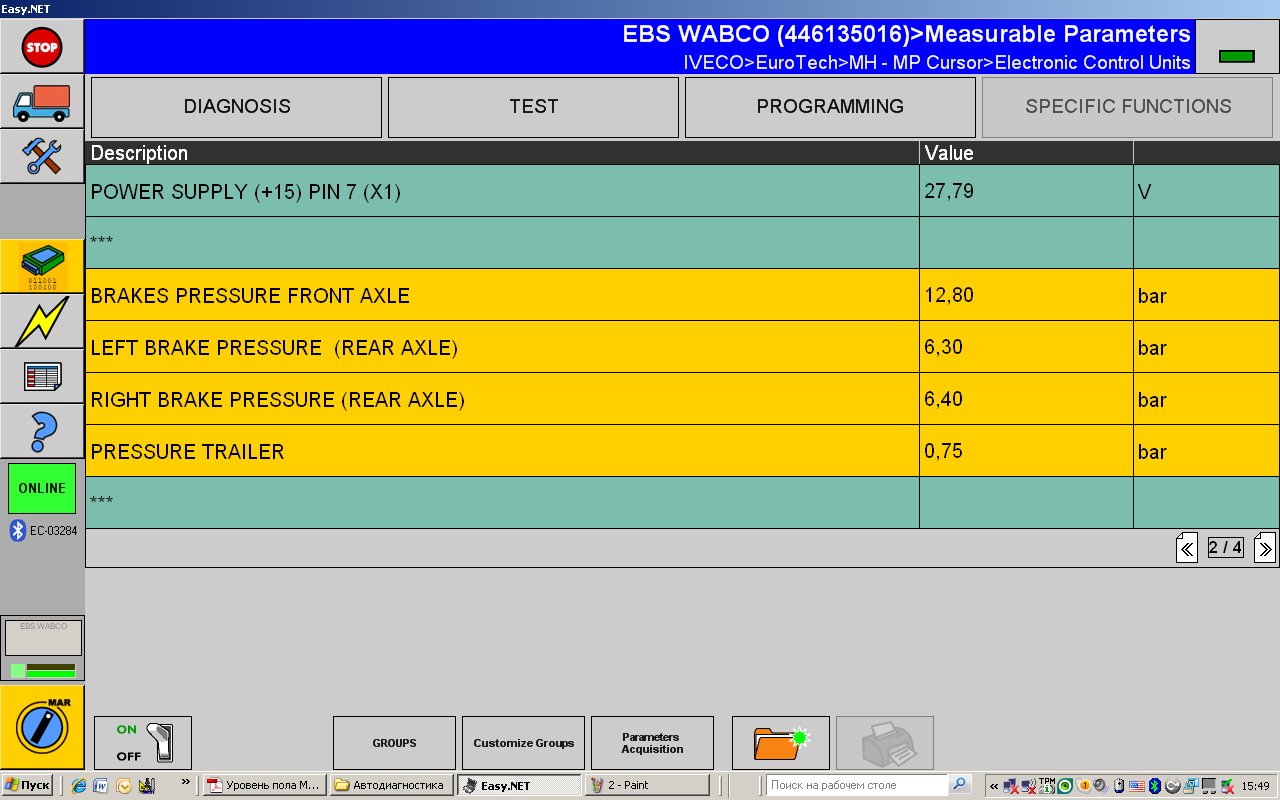Viewport: 1280px width, 800px height.
Task: Switch to 2 - Paint taskbar item
Action: (648, 785)
